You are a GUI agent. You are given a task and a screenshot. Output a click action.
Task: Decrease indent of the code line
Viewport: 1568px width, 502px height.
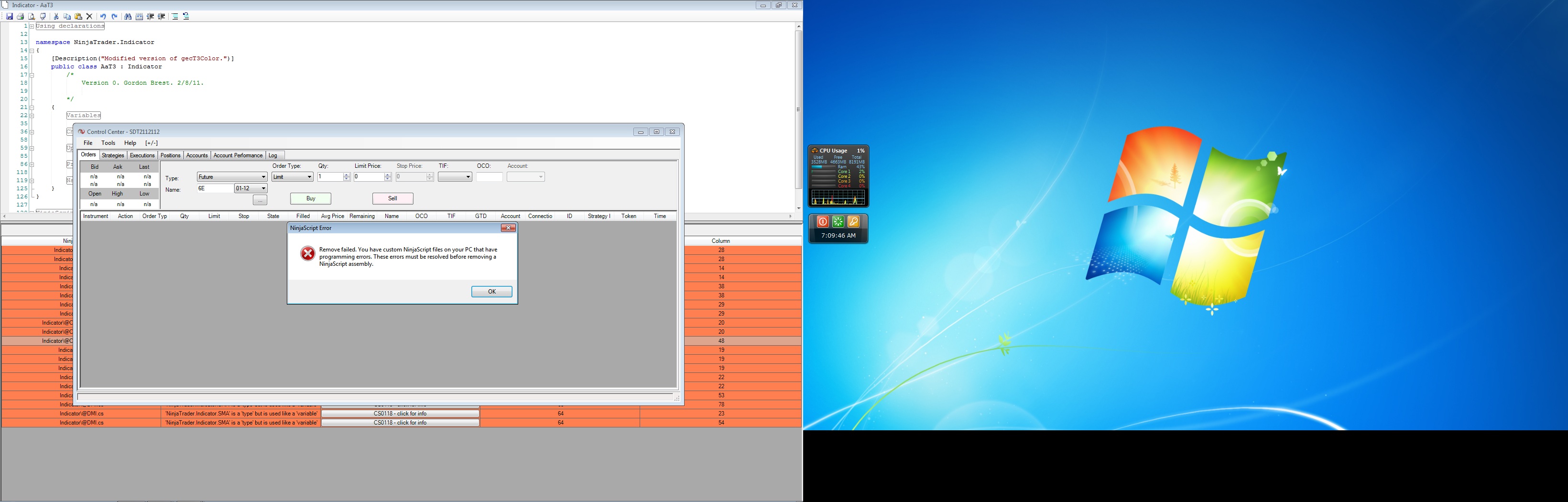[151, 16]
